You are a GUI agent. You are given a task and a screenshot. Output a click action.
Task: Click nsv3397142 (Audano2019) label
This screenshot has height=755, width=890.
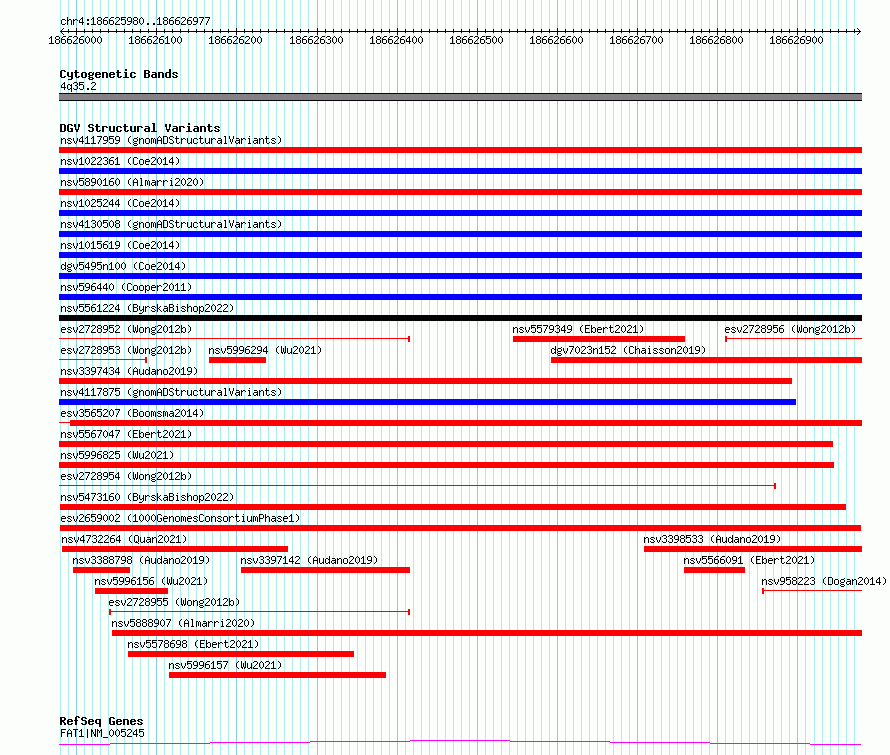point(309,560)
